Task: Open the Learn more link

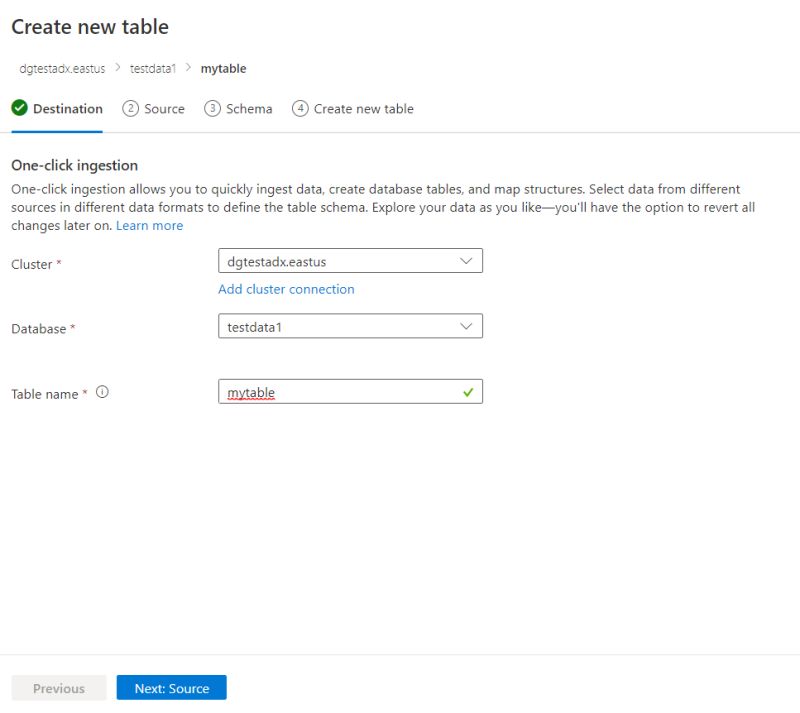Action: (x=148, y=225)
